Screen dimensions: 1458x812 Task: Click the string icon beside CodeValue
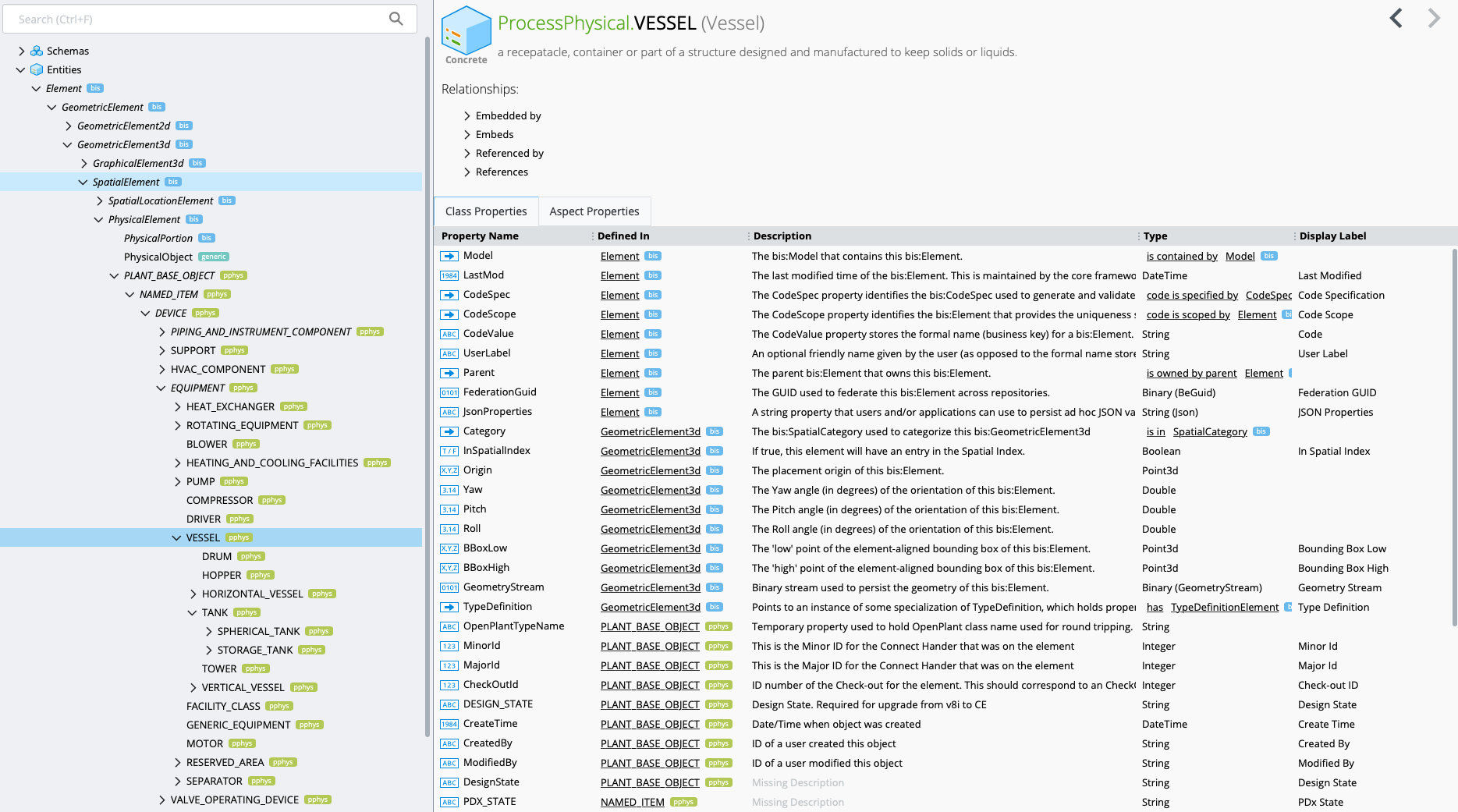pos(449,334)
